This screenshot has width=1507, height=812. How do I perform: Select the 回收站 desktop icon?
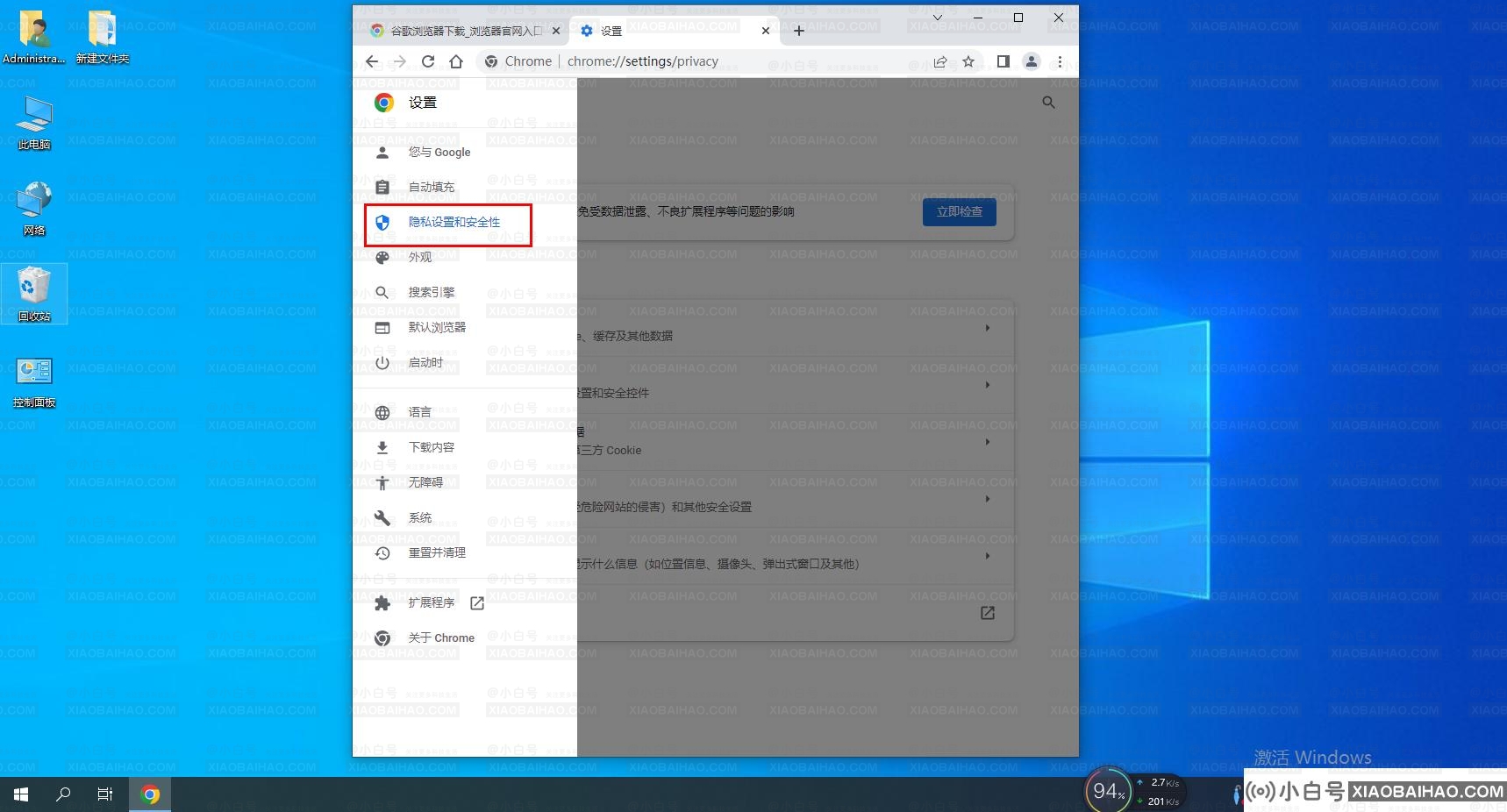click(x=34, y=295)
